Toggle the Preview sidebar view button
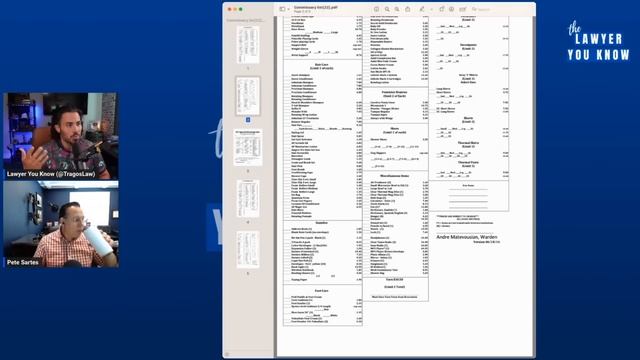 282,9
